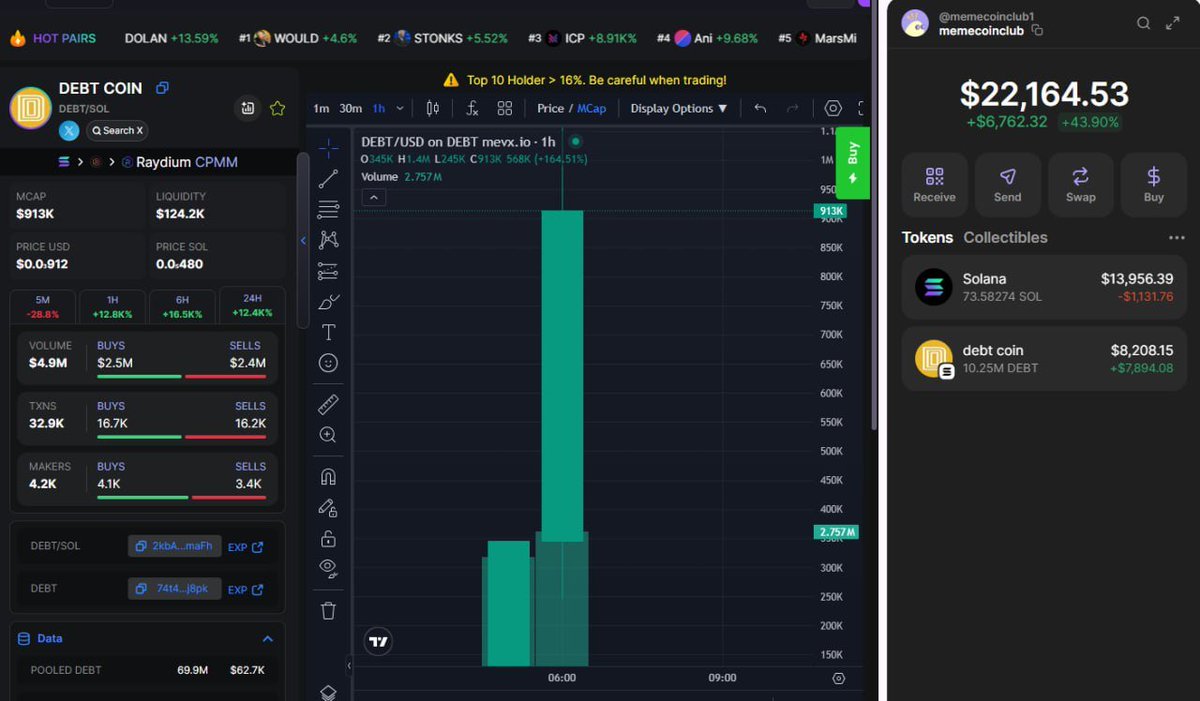Show the 1H price change tab
Viewport: 1200px width, 701px height.
[x=112, y=306]
